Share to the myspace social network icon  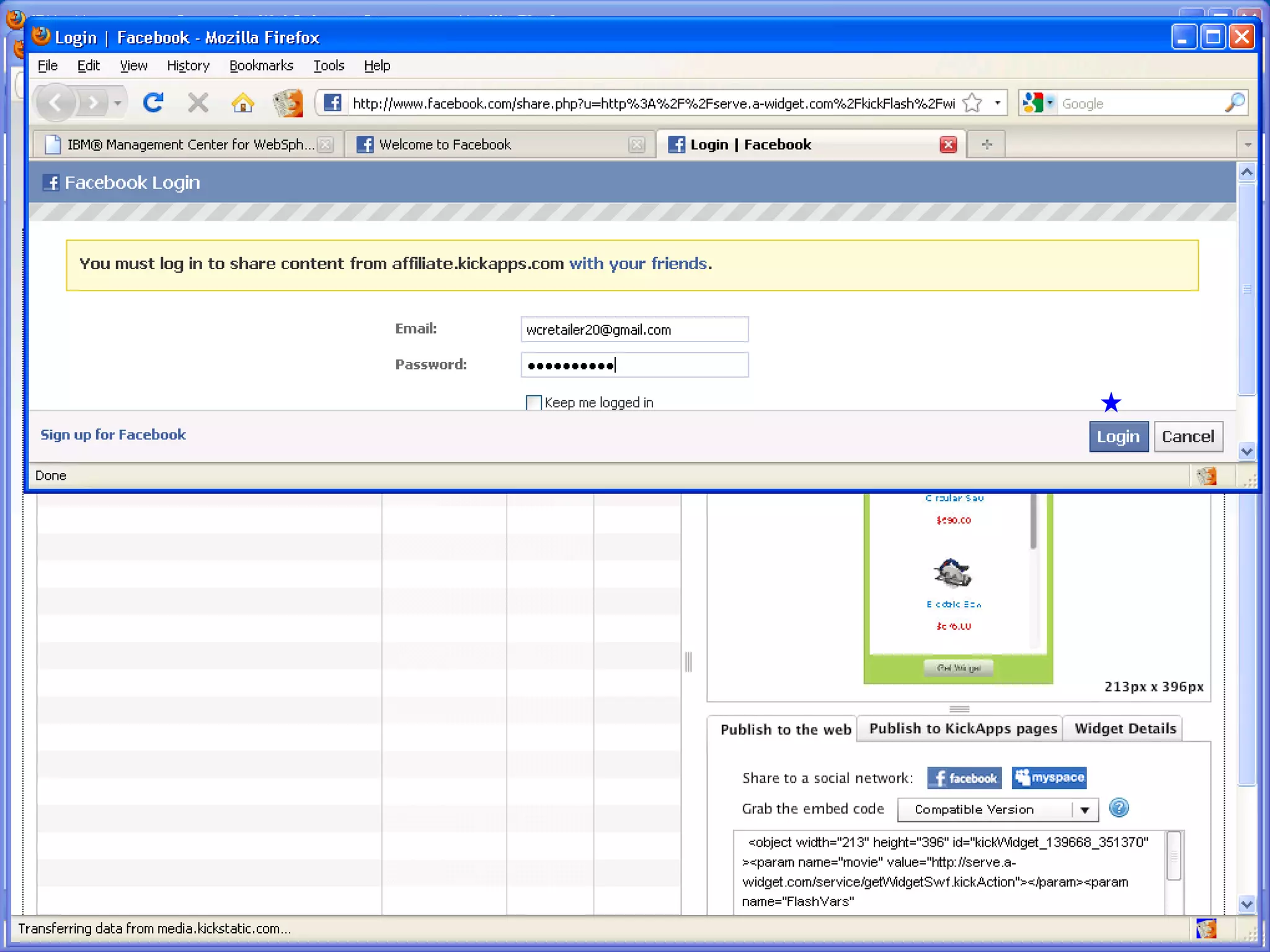[x=1049, y=777]
